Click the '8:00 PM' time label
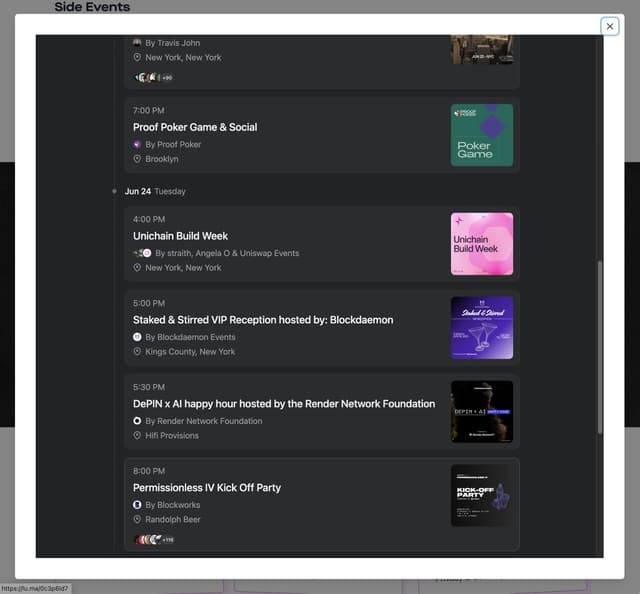This screenshot has height=594, width=640. click(149, 471)
